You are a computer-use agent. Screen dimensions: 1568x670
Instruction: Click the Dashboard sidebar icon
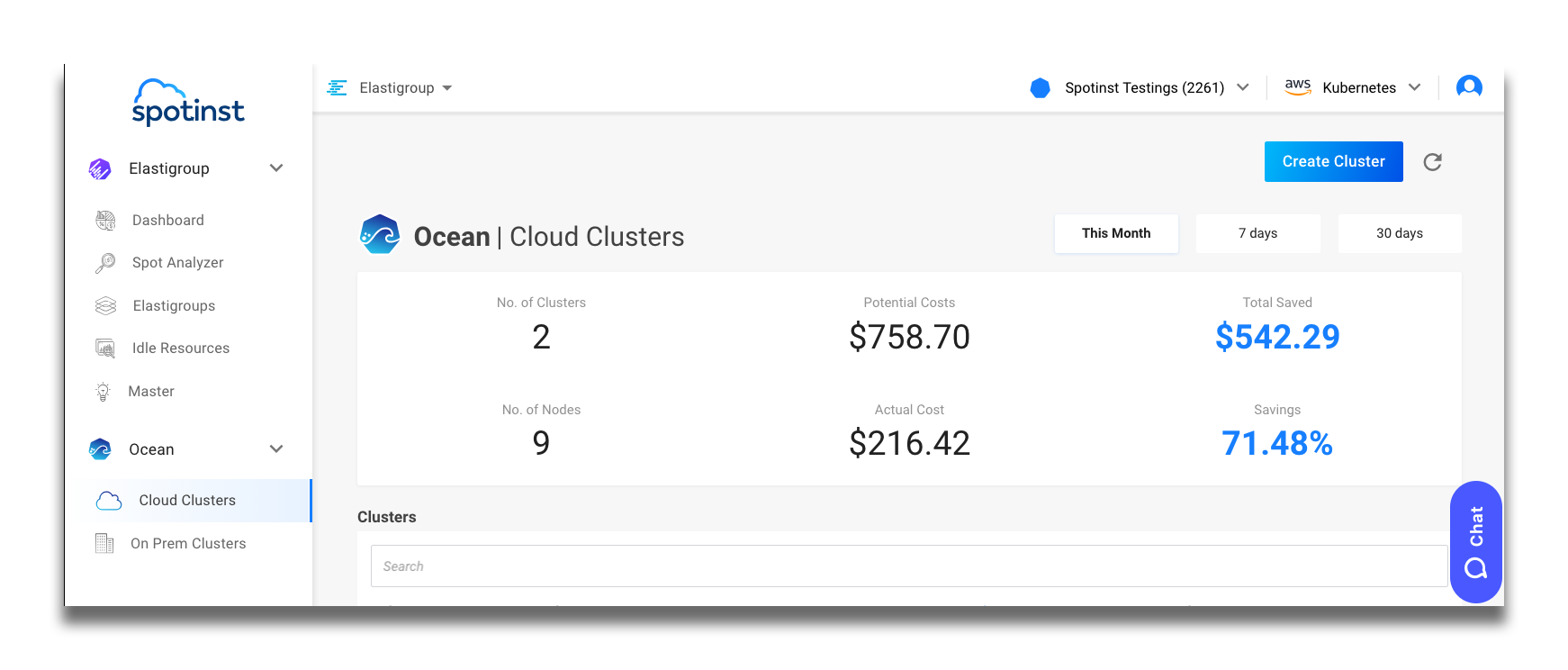[105, 221]
